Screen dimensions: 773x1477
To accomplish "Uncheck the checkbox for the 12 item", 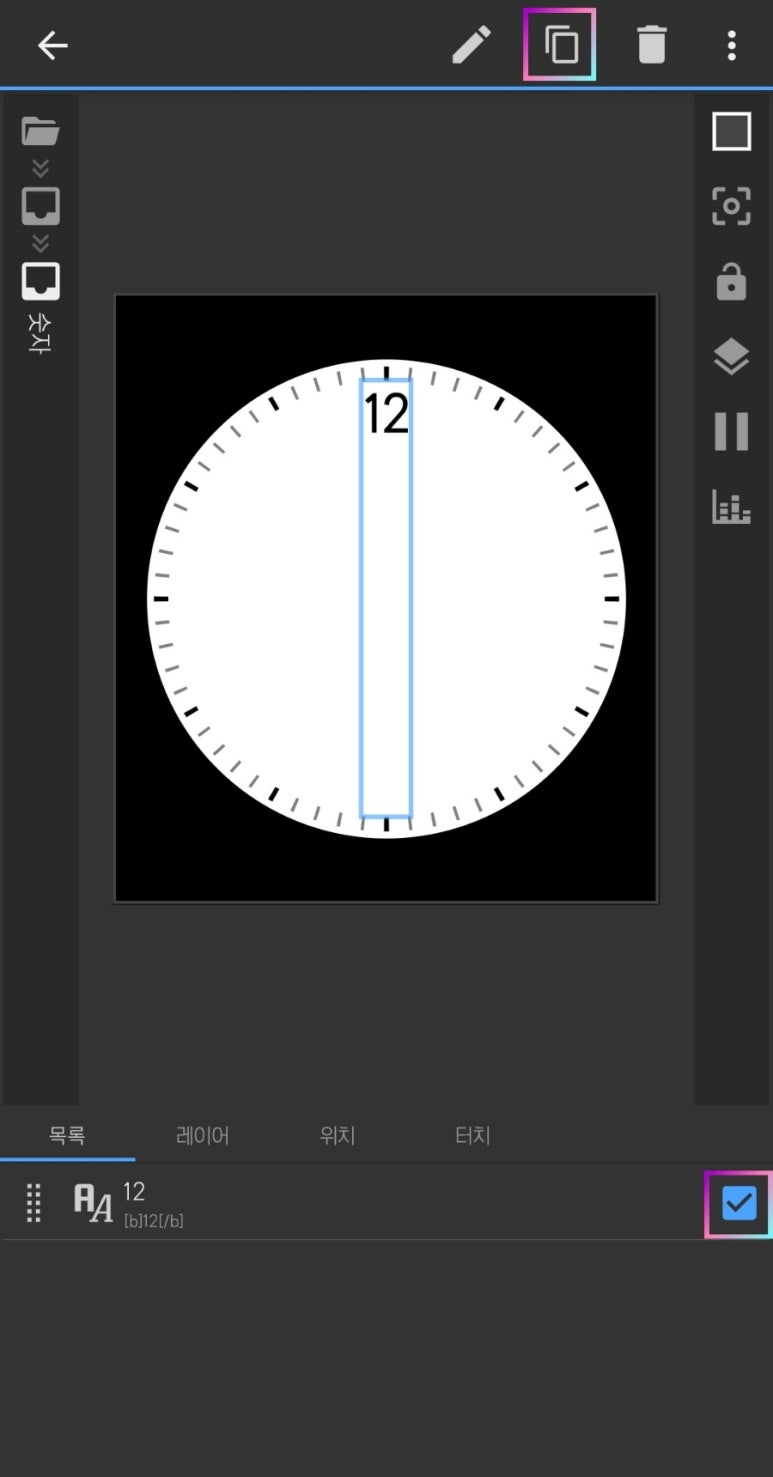I will pyautogui.click(x=739, y=1203).
